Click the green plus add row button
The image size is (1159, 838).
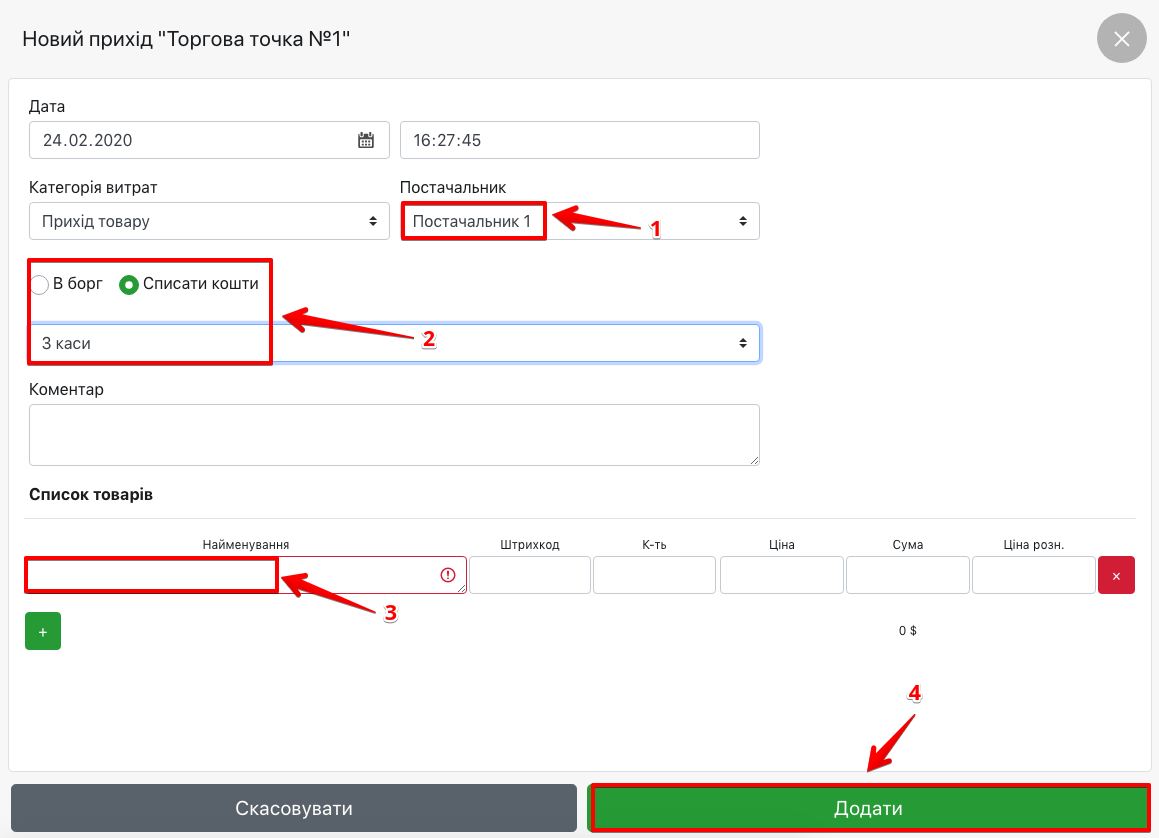[x=43, y=631]
